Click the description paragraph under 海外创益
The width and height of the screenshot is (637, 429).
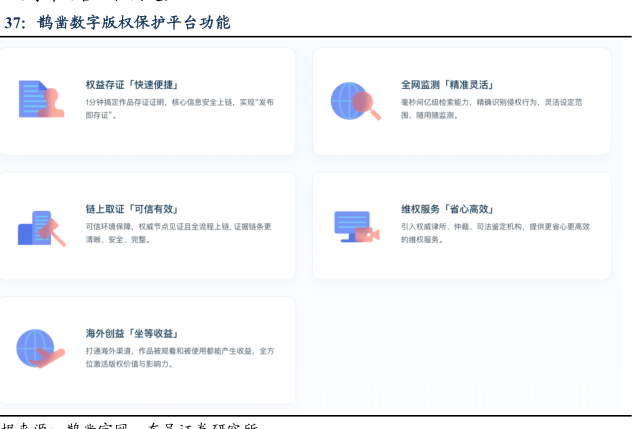[179, 357]
